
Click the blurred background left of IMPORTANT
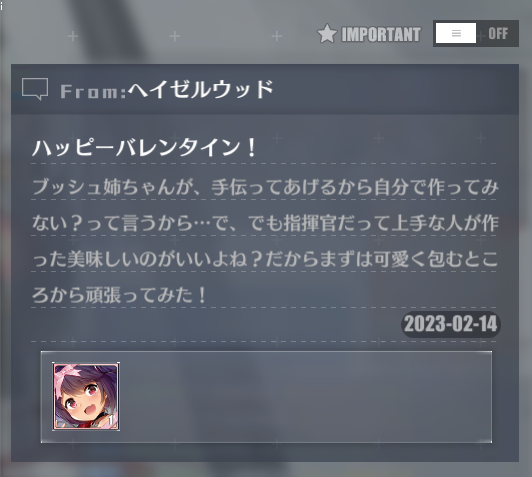pyautogui.click(x=170, y=34)
